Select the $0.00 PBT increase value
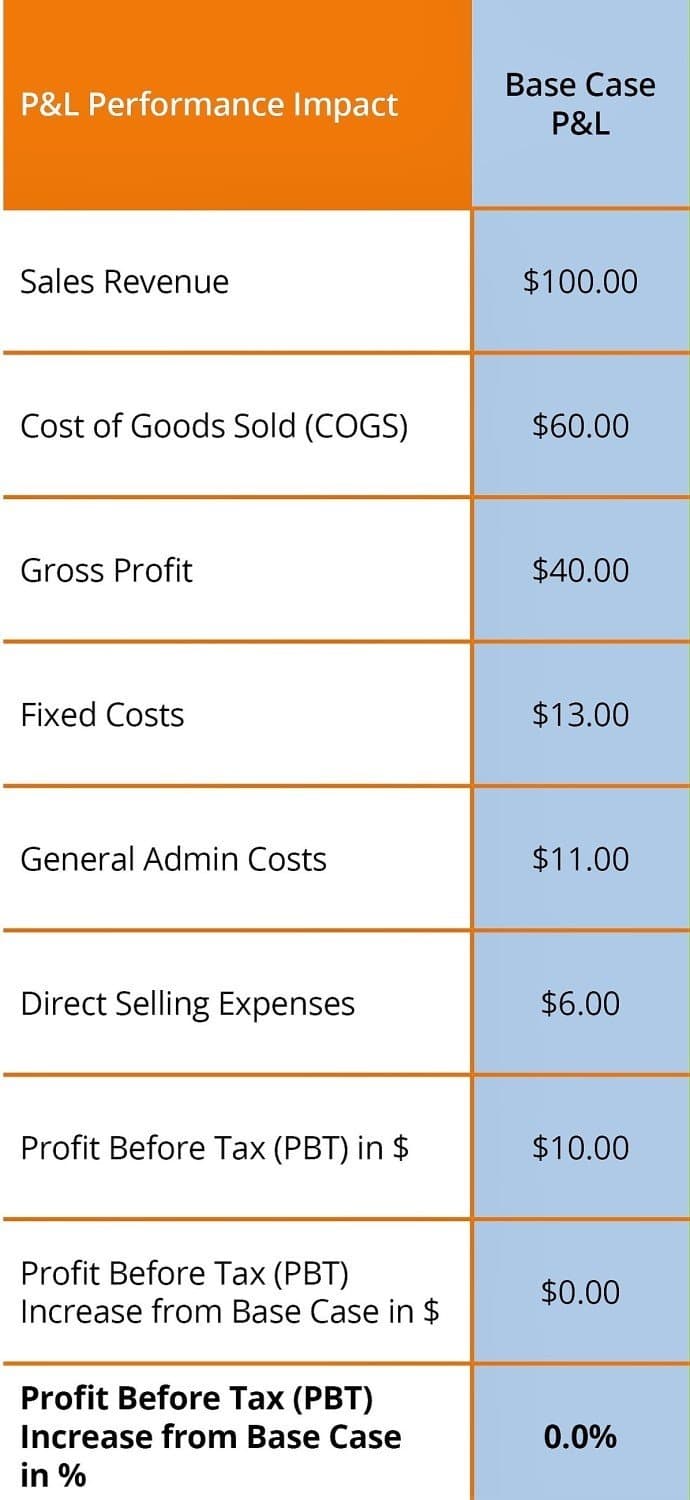This screenshot has height=1500, width=690. point(580,1291)
